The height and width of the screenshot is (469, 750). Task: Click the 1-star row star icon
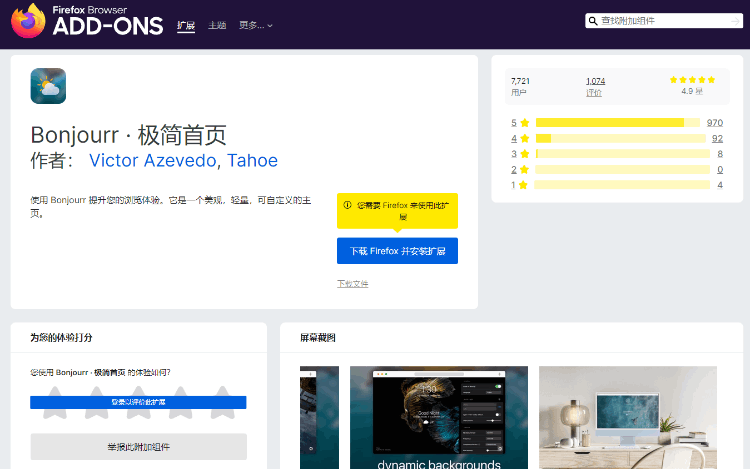pos(523,185)
